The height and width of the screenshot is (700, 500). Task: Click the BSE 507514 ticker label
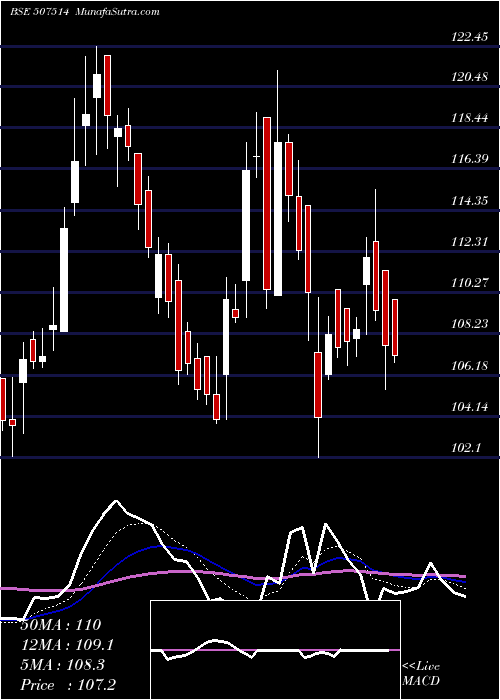tap(40, 12)
